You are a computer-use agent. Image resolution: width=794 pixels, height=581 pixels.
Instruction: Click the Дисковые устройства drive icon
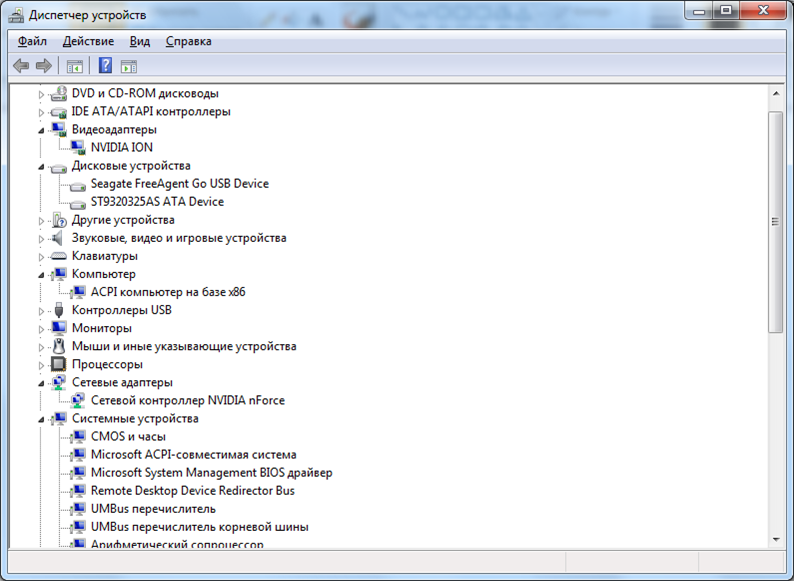[x=59, y=167]
